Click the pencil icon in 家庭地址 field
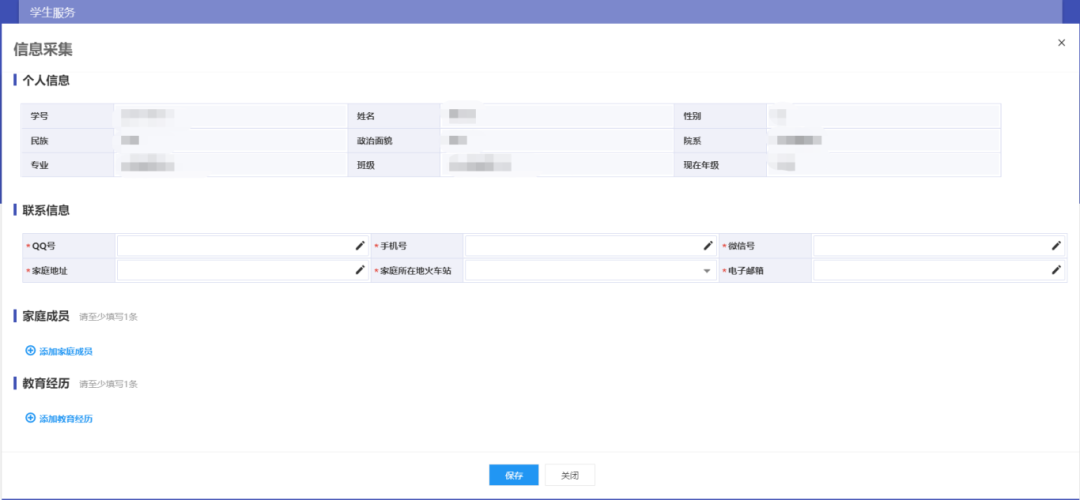The height and width of the screenshot is (500, 1080). point(360,270)
